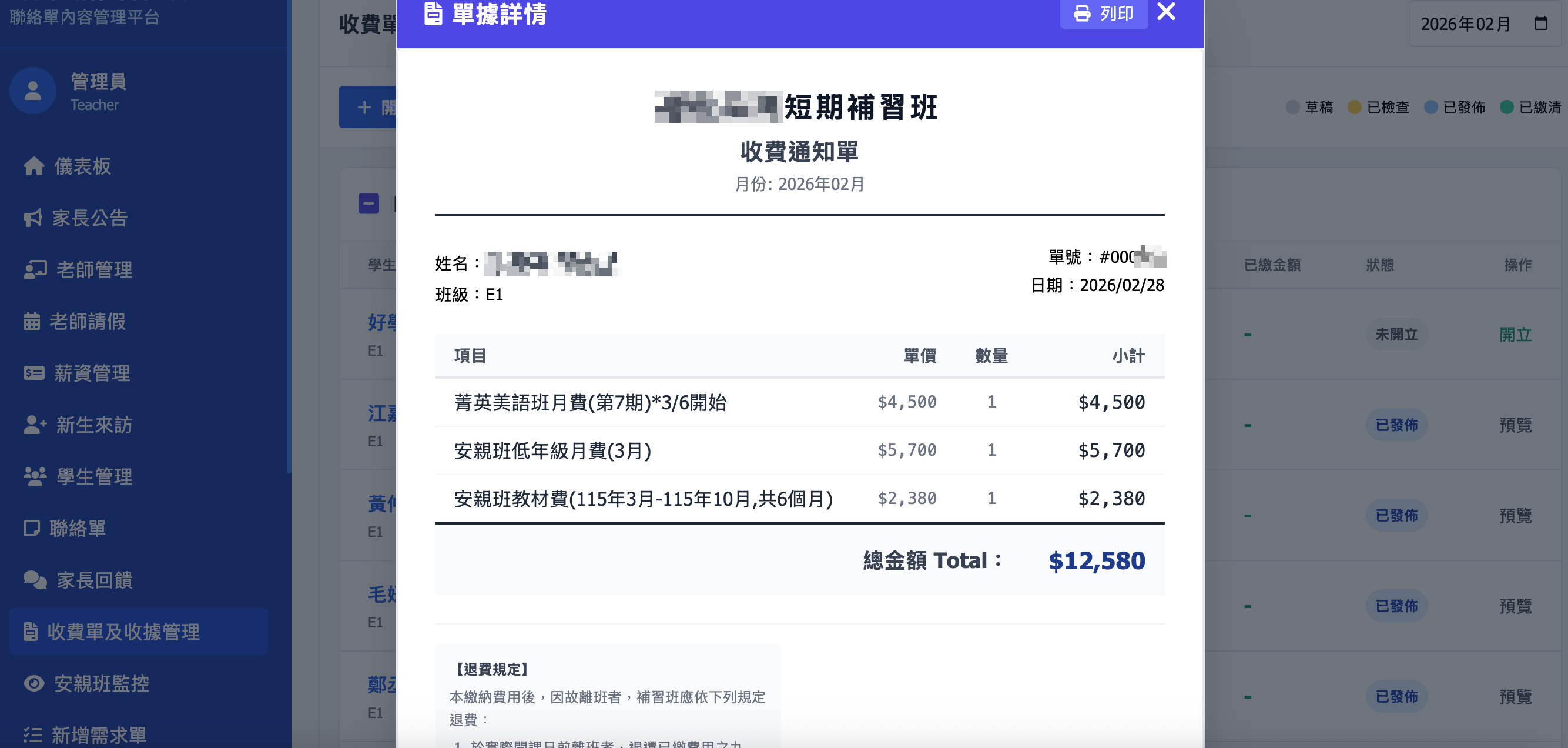Open 聯絡單 menu item
The image size is (1568, 748).
click(139, 528)
